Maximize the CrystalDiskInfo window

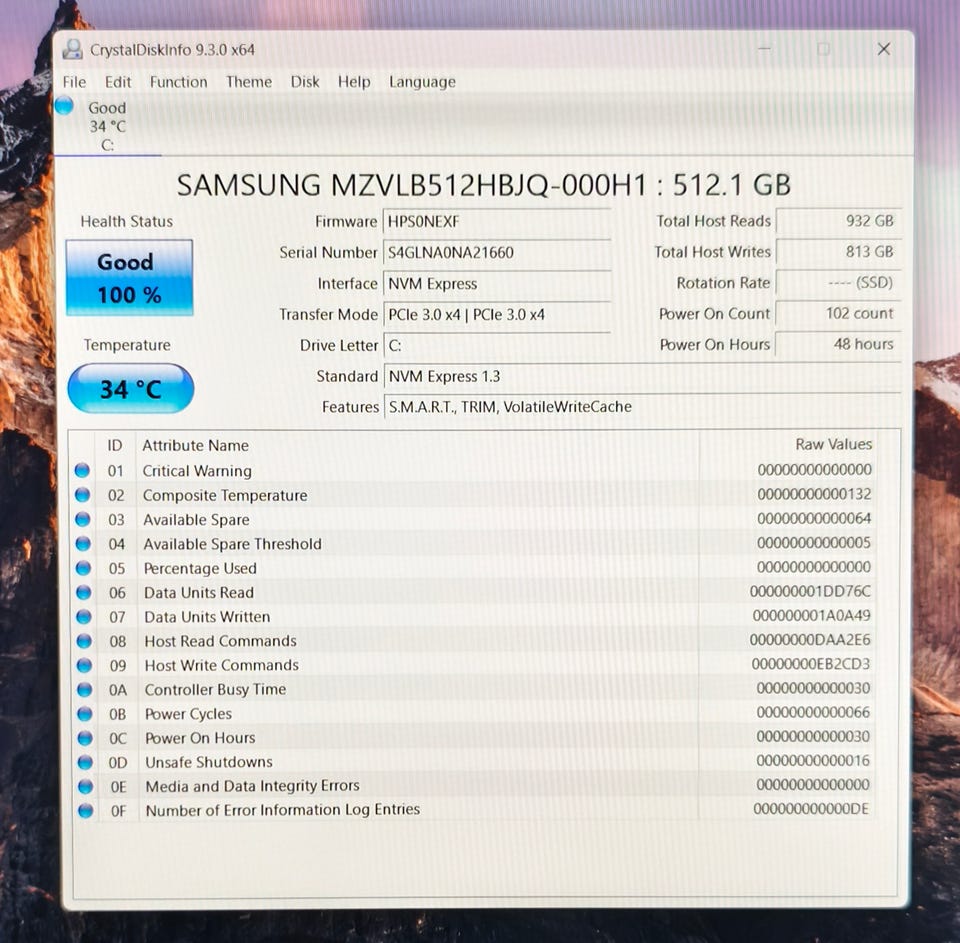pos(823,49)
